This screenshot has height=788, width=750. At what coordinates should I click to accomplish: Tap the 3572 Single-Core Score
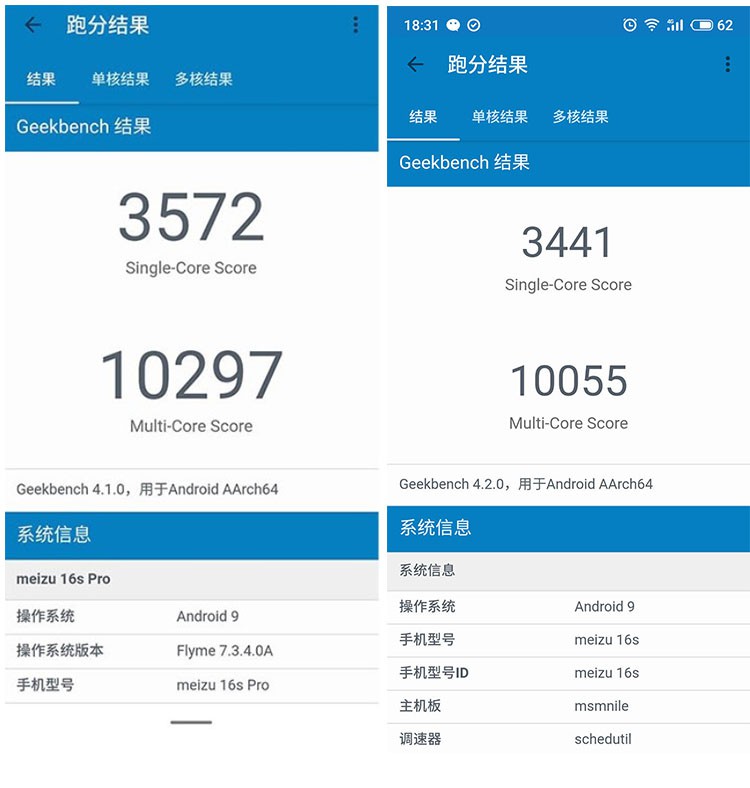(191, 218)
